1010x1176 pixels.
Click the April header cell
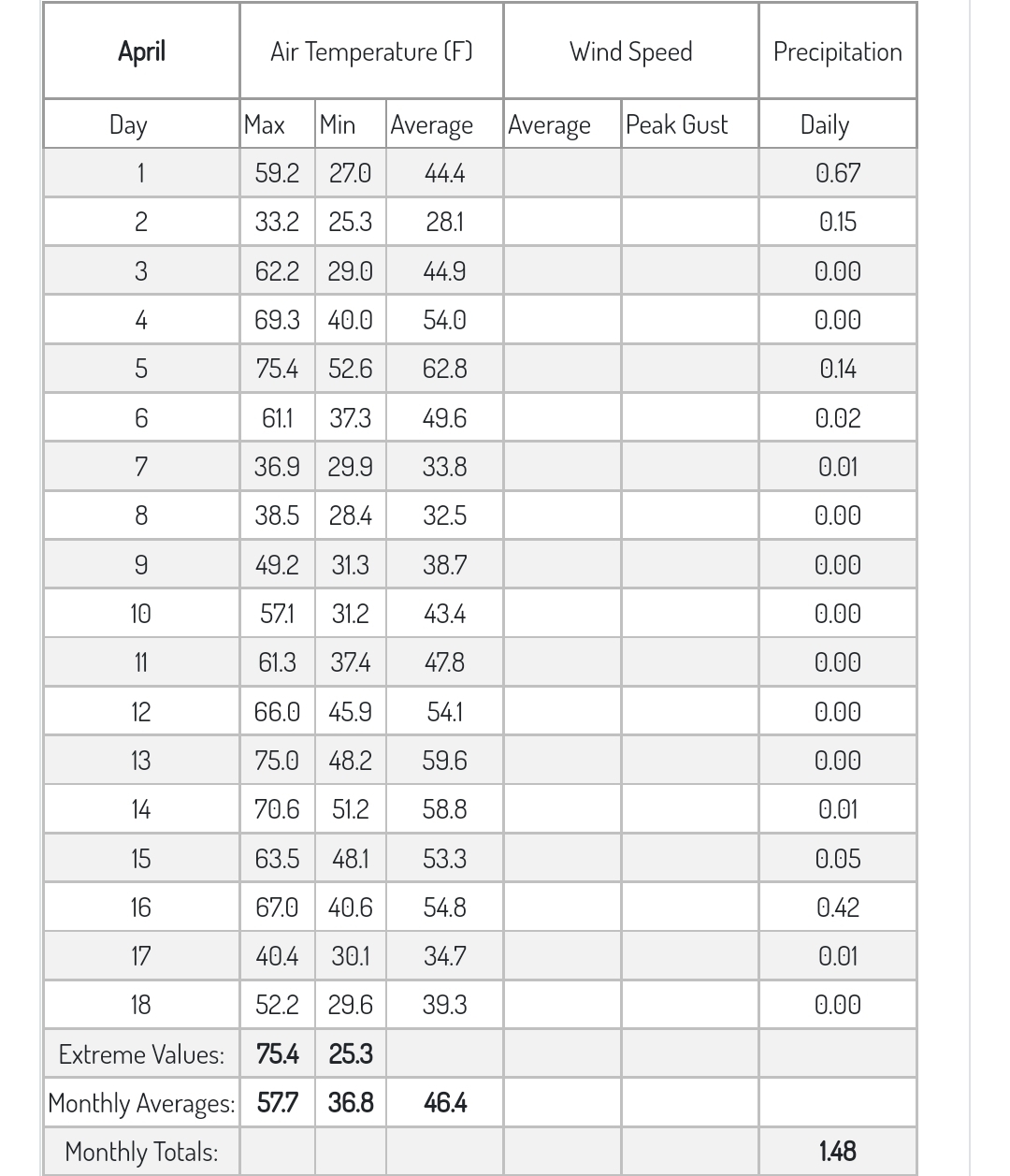(141, 51)
